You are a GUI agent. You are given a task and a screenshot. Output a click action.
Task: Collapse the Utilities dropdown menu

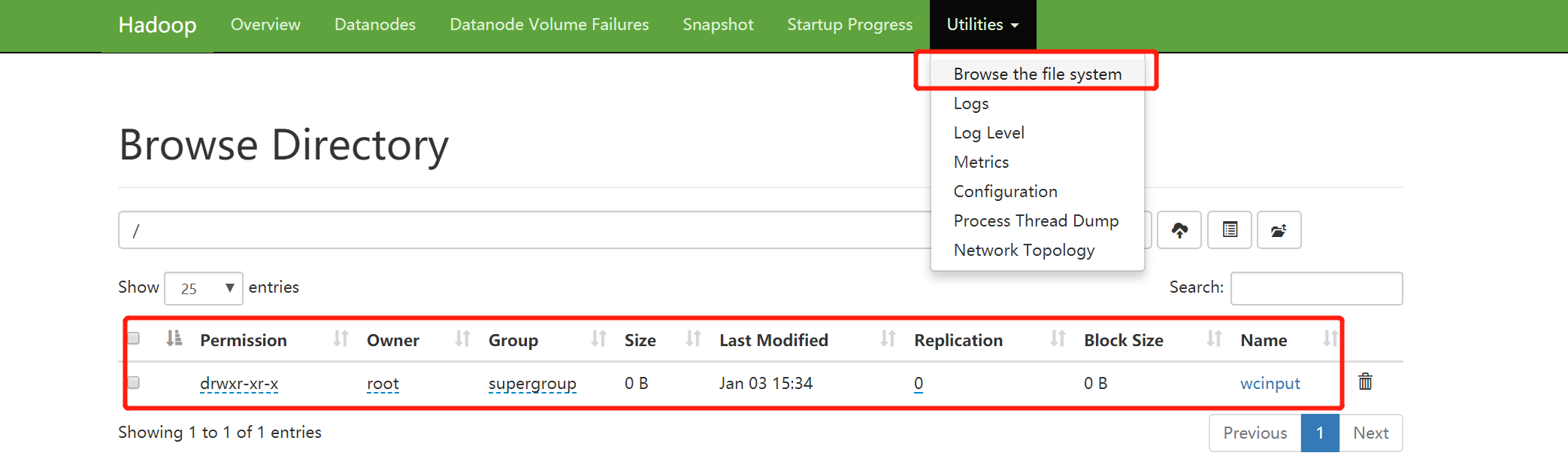(982, 25)
